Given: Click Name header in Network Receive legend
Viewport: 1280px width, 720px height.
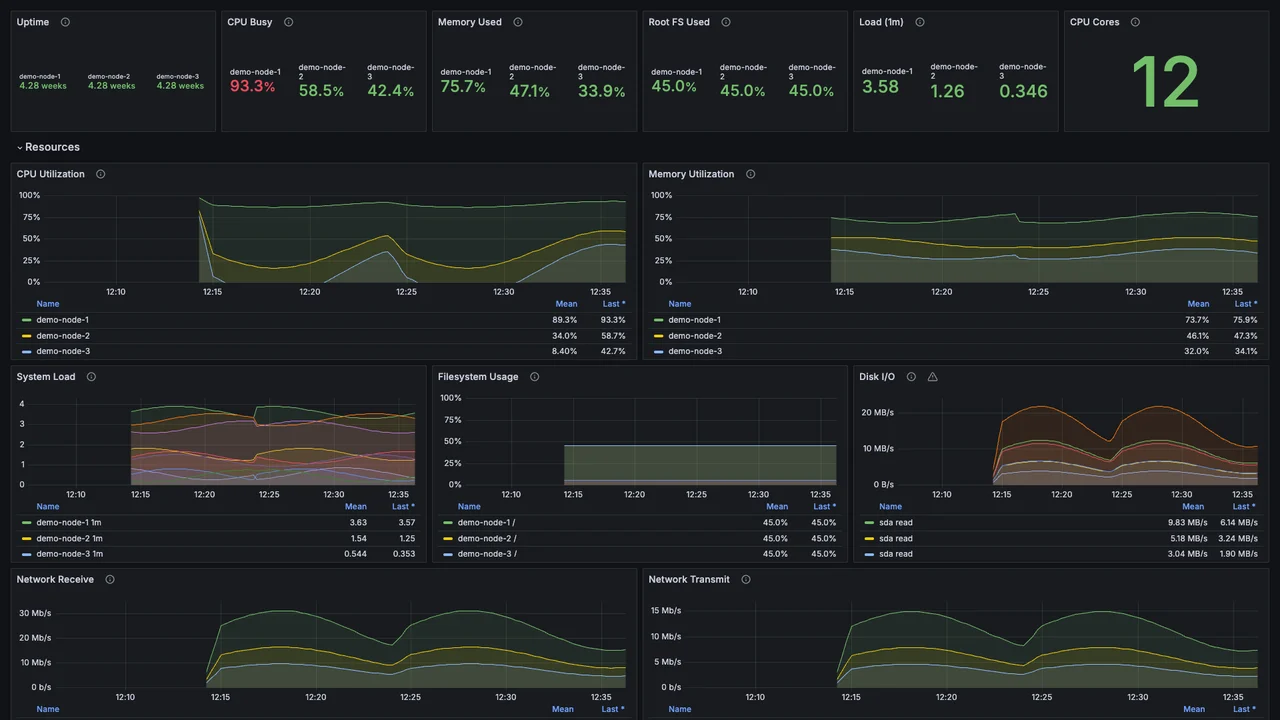Looking at the screenshot, I should click(48, 709).
